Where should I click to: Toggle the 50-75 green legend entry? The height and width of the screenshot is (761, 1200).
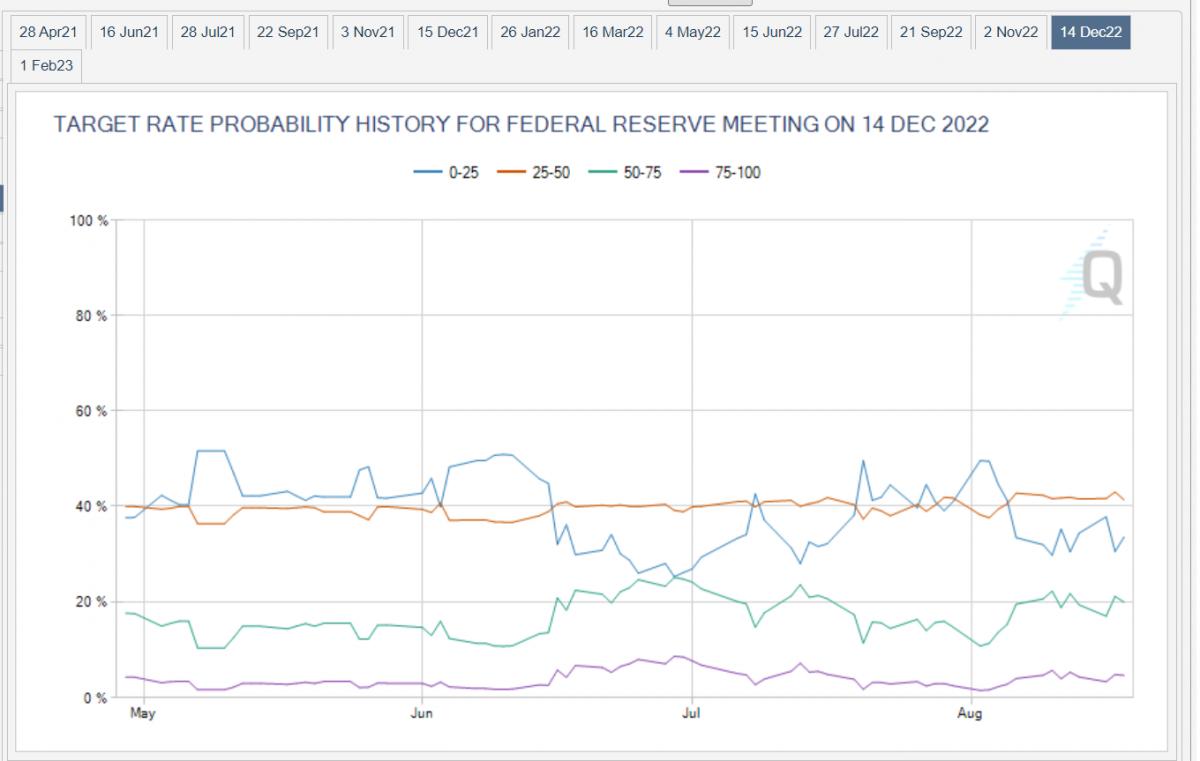click(630, 173)
